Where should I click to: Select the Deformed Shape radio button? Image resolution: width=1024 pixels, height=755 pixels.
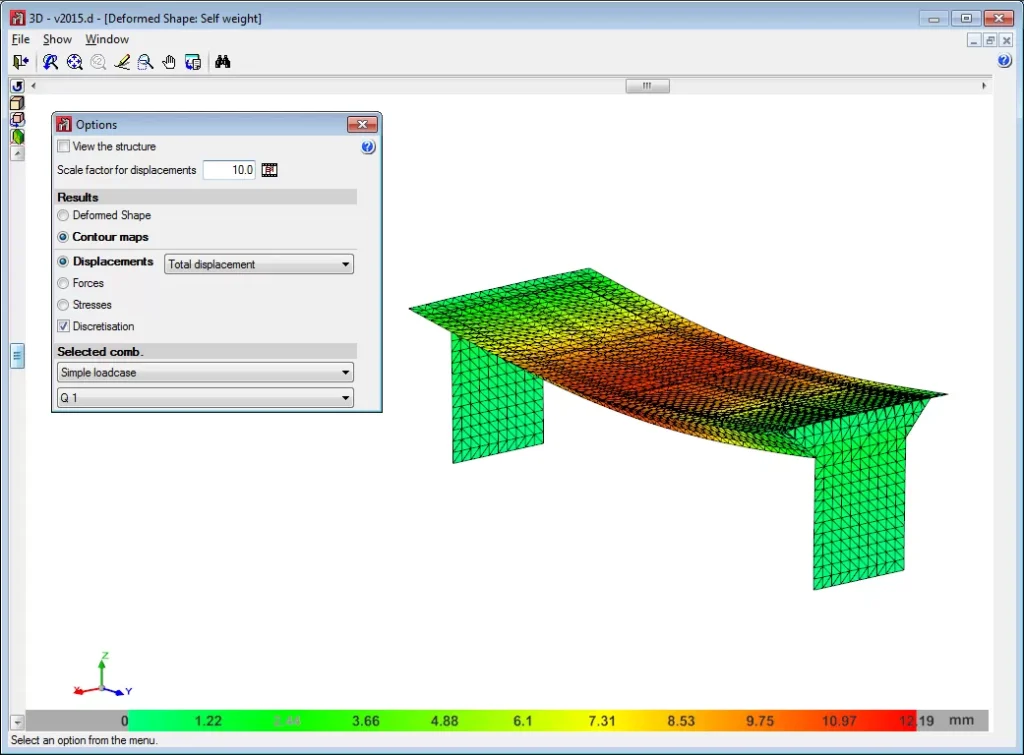click(64, 215)
